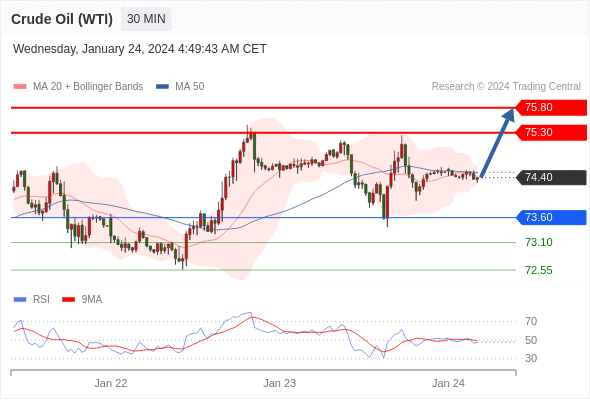
Task: Click the RSI 70 axis value
Action: tap(531, 321)
